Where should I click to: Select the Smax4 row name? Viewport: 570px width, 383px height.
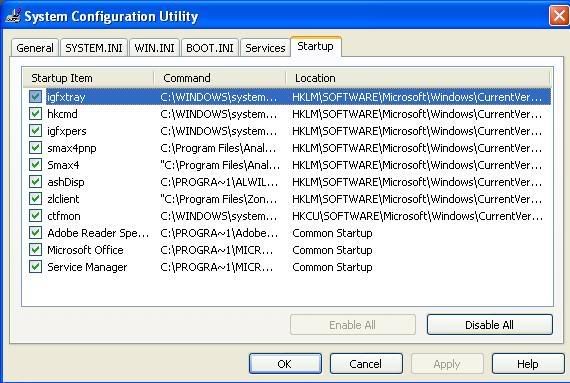pyautogui.click(x=63, y=165)
